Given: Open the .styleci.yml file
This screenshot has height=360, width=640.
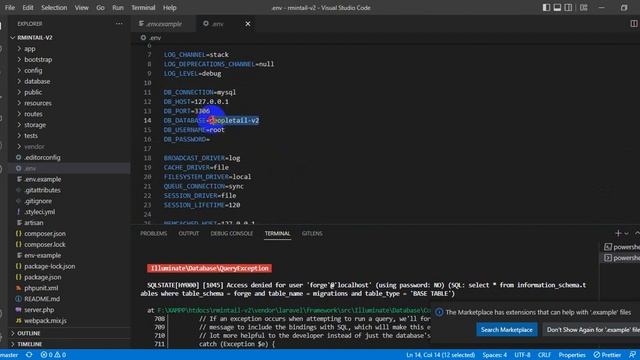Looking at the screenshot, I should point(39,212).
